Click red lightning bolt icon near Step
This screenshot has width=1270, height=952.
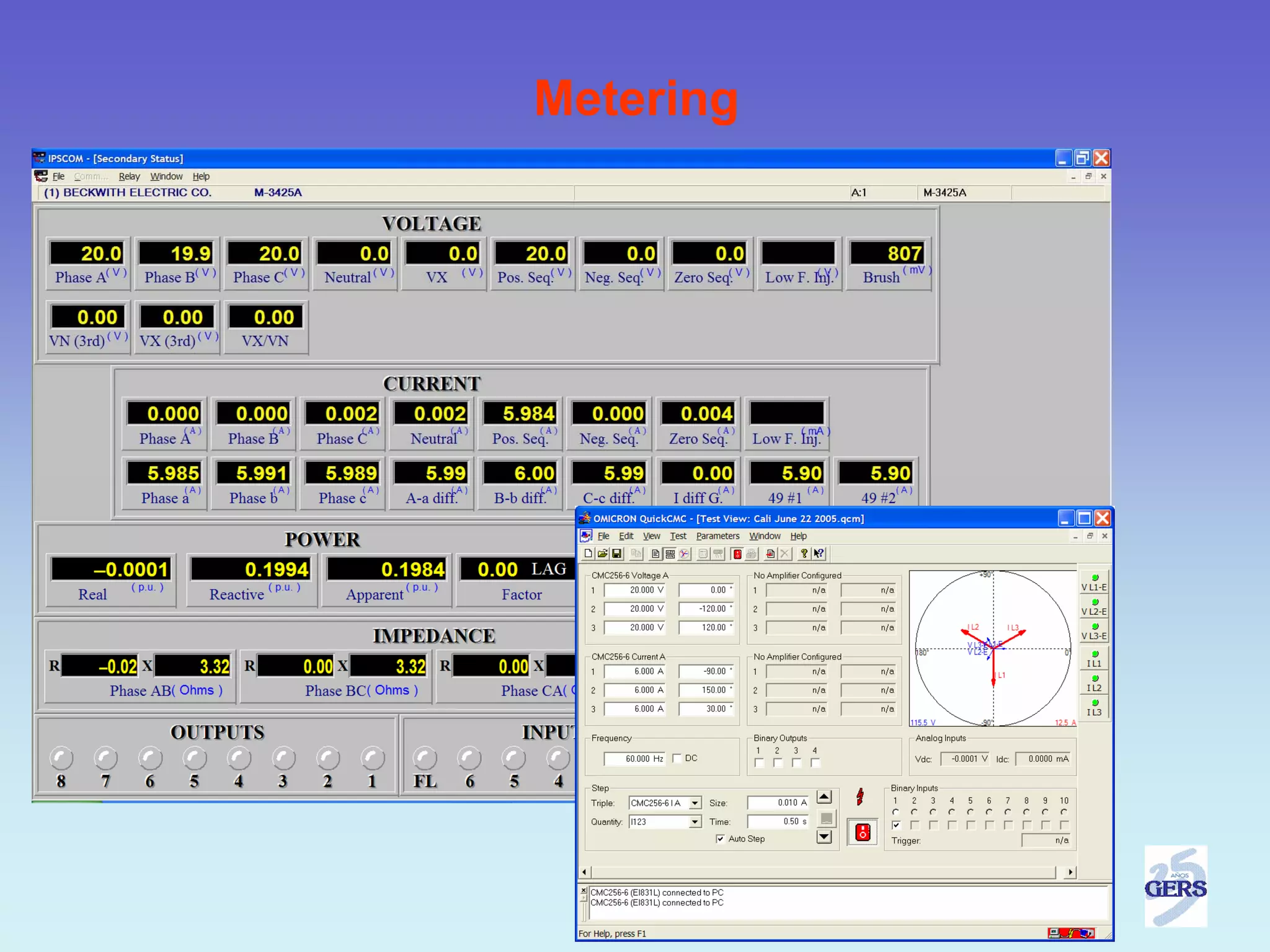860,796
